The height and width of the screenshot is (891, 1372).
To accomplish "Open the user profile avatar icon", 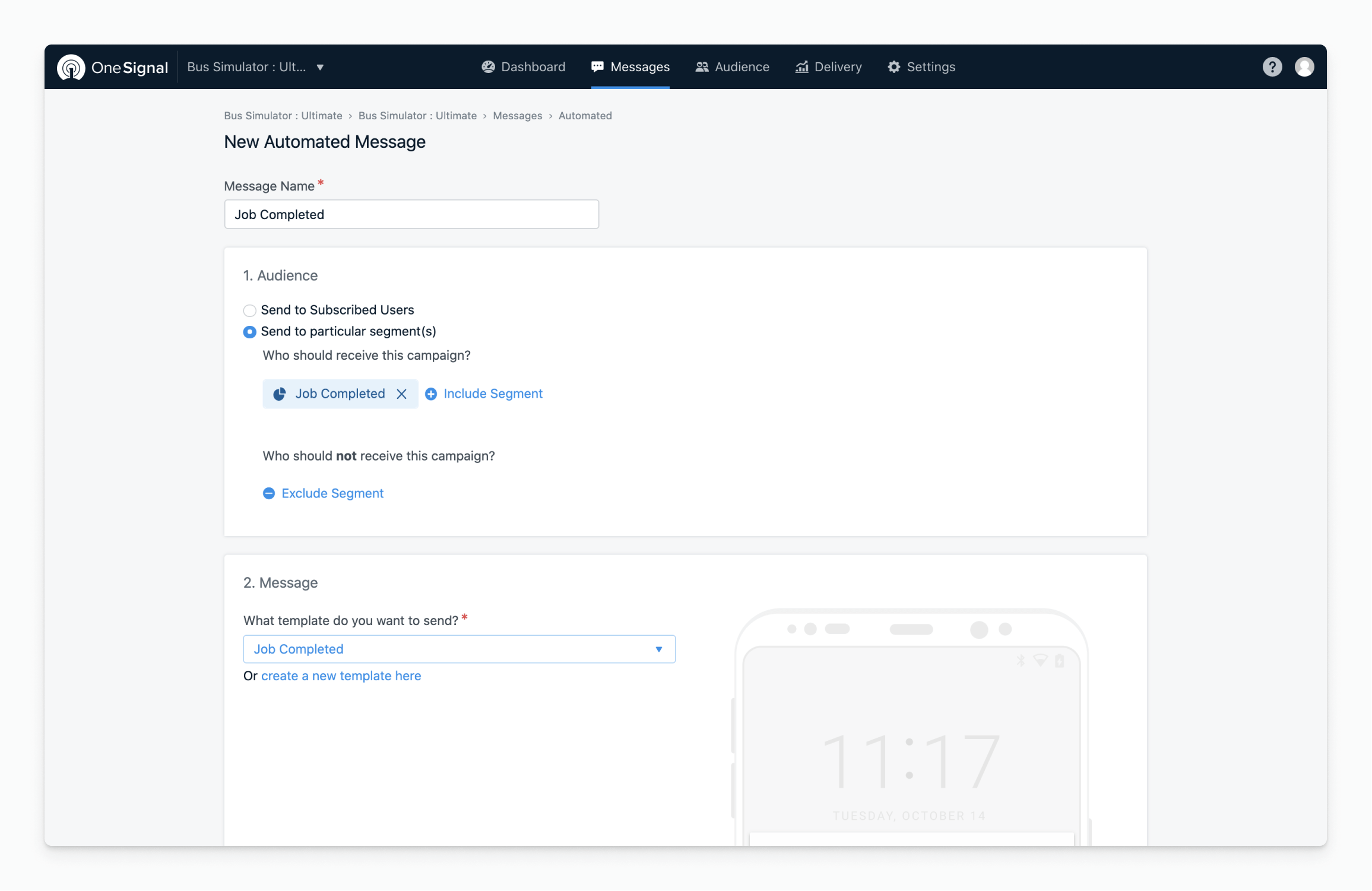I will (1304, 66).
